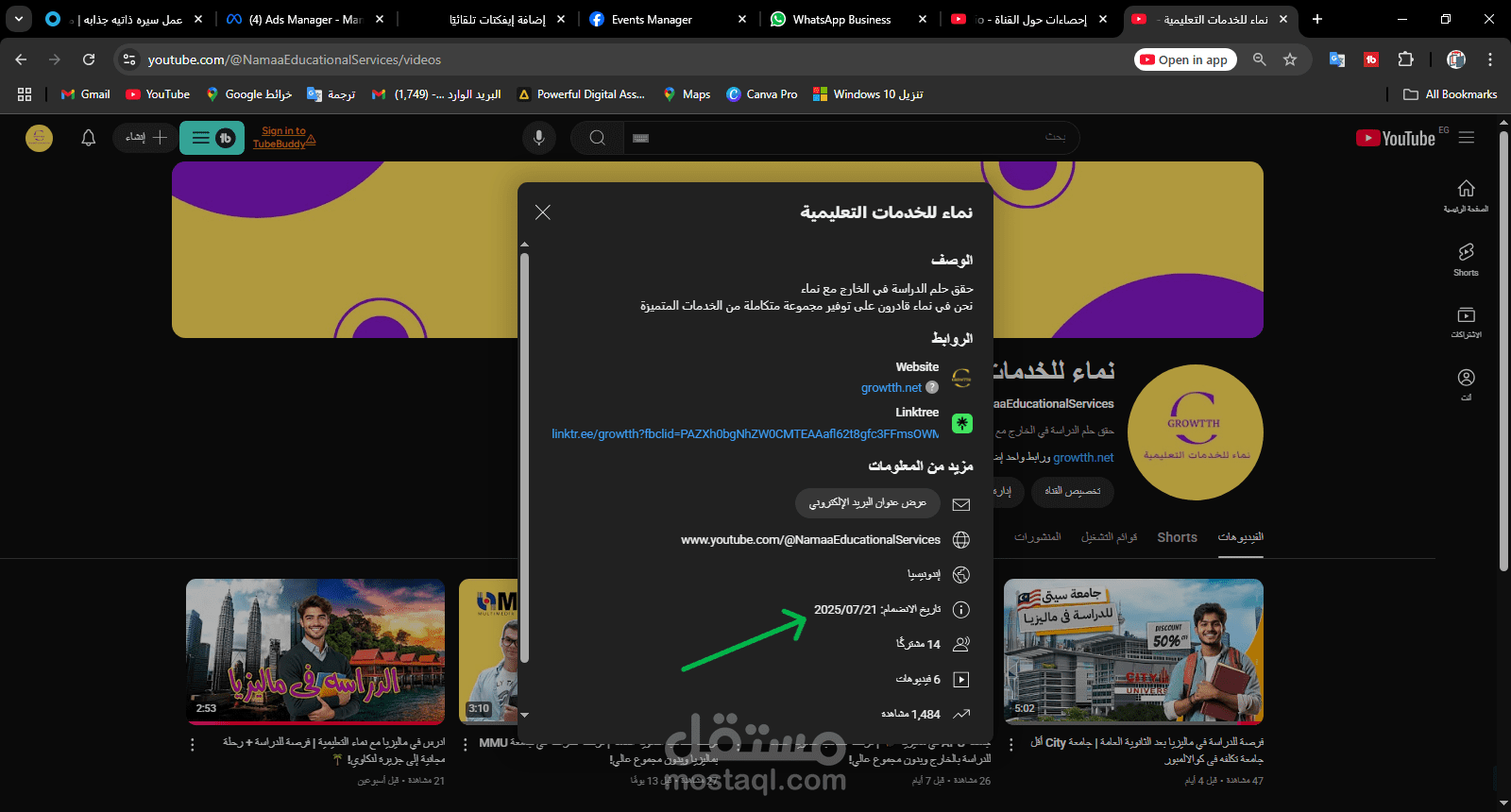1511x812 pixels.
Task: Click the green Linktree icon
Action: point(961,423)
